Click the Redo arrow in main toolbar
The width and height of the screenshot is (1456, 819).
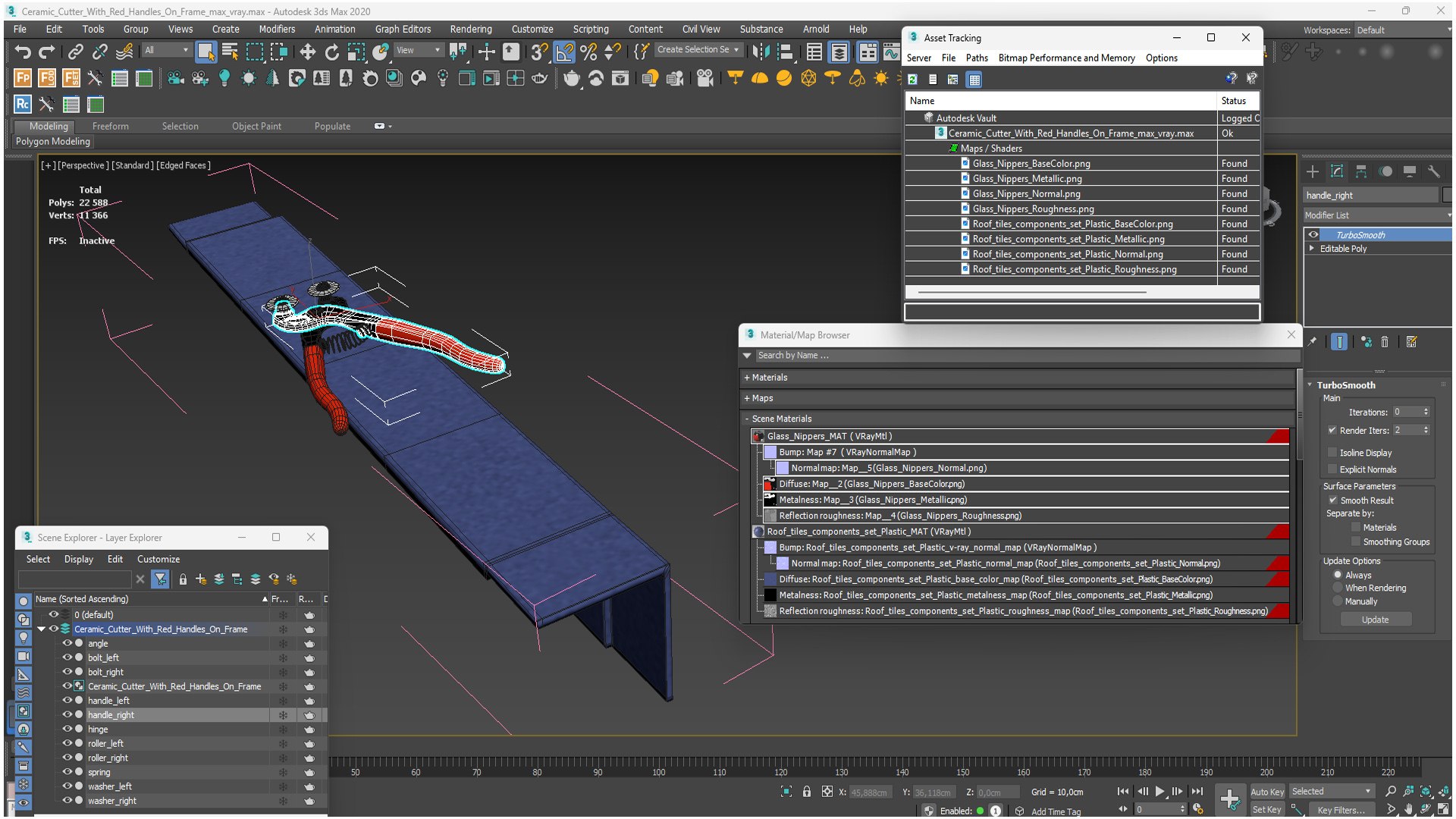click(x=47, y=52)
